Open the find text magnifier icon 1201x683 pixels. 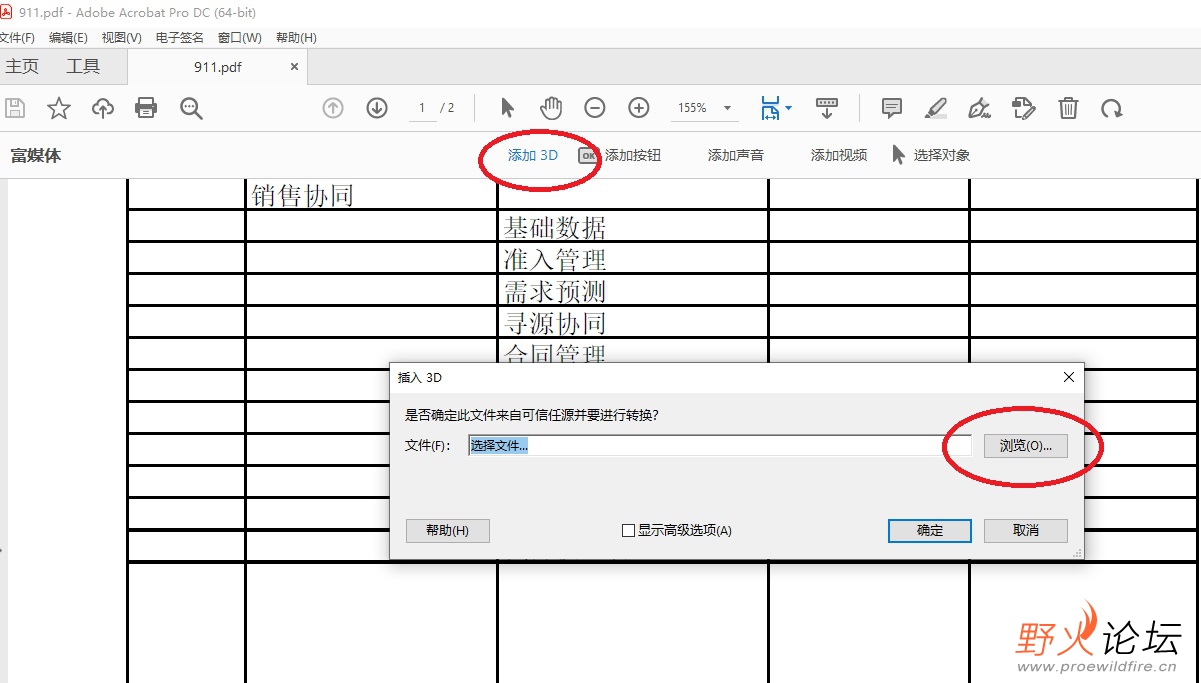pyautogui.click(x=191, y=108)
